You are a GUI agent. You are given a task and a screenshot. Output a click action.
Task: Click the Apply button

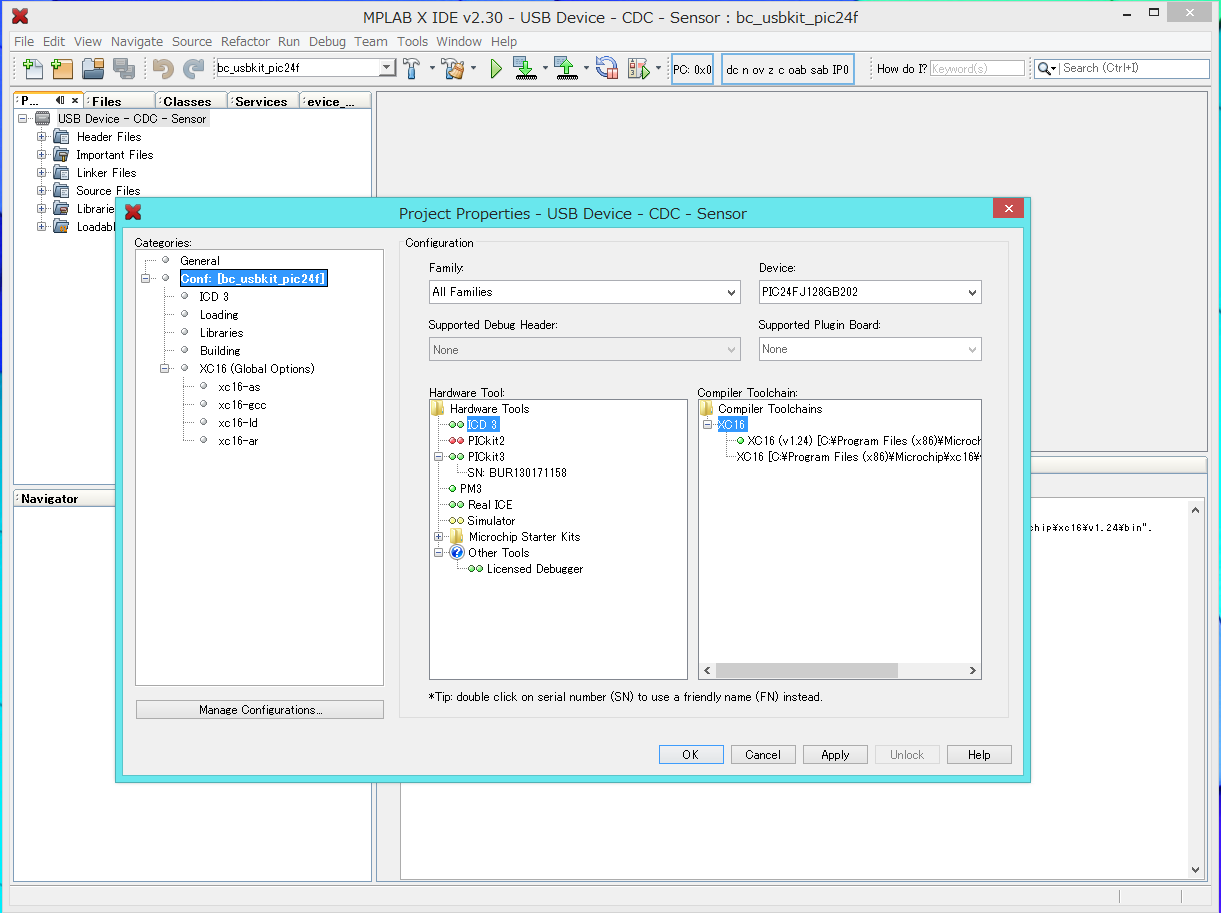(835, 755)
